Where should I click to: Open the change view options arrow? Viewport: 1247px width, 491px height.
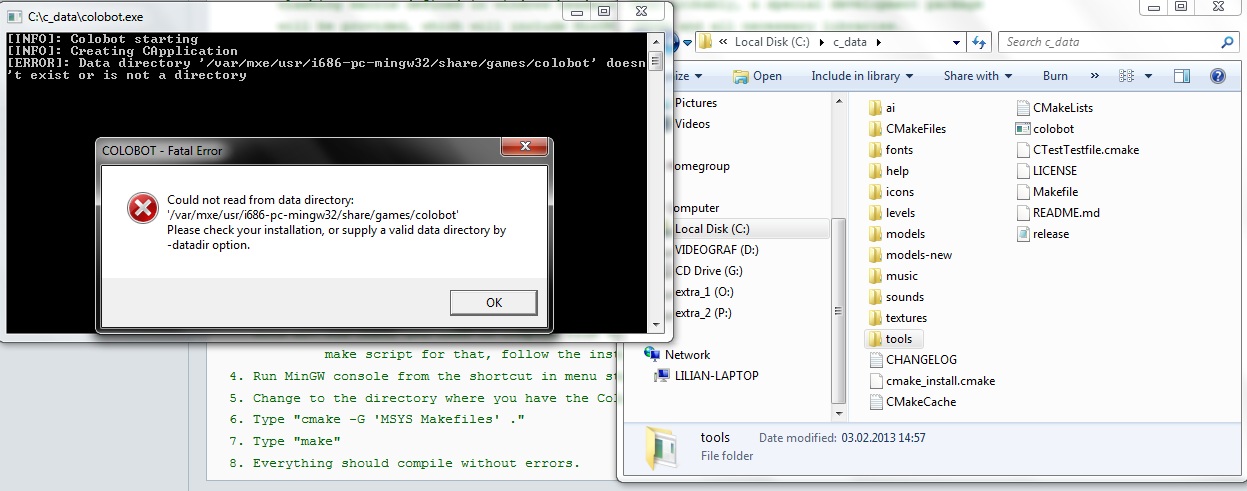pos(1147,76)
